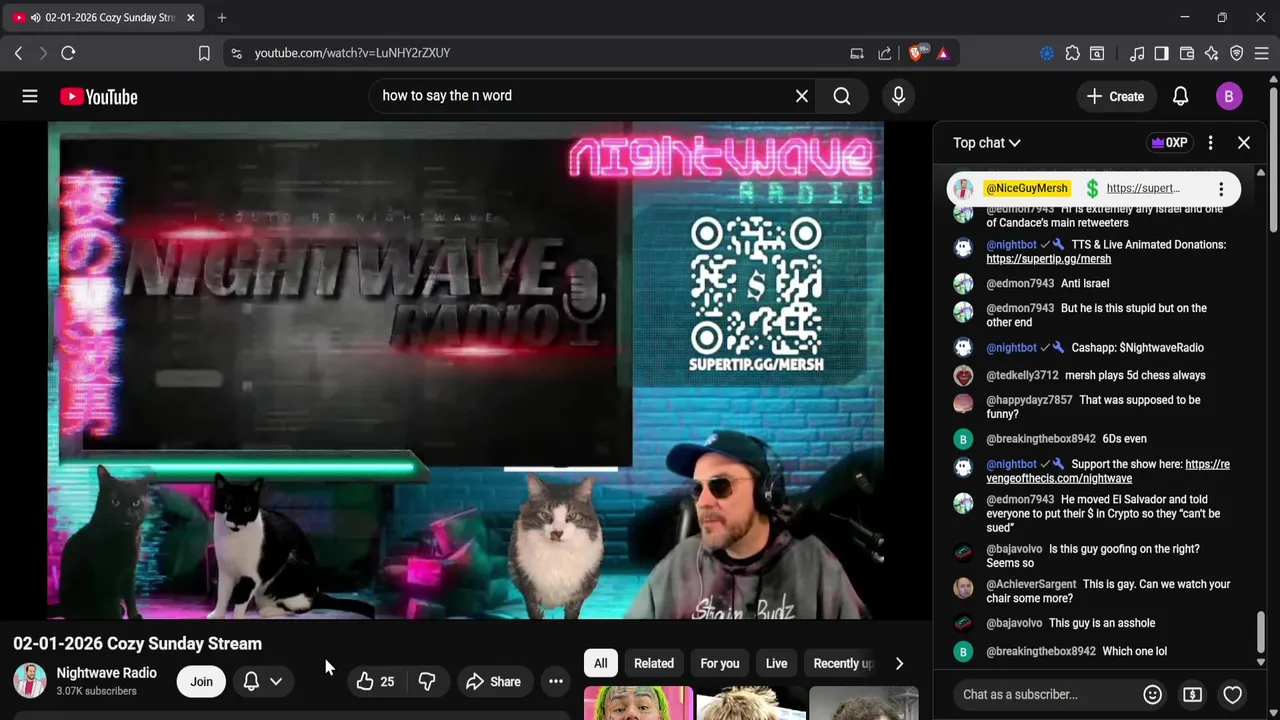Open more actions ellipsis under video
This screenshot has width=1280, height=720.
(x=556, y=682)
